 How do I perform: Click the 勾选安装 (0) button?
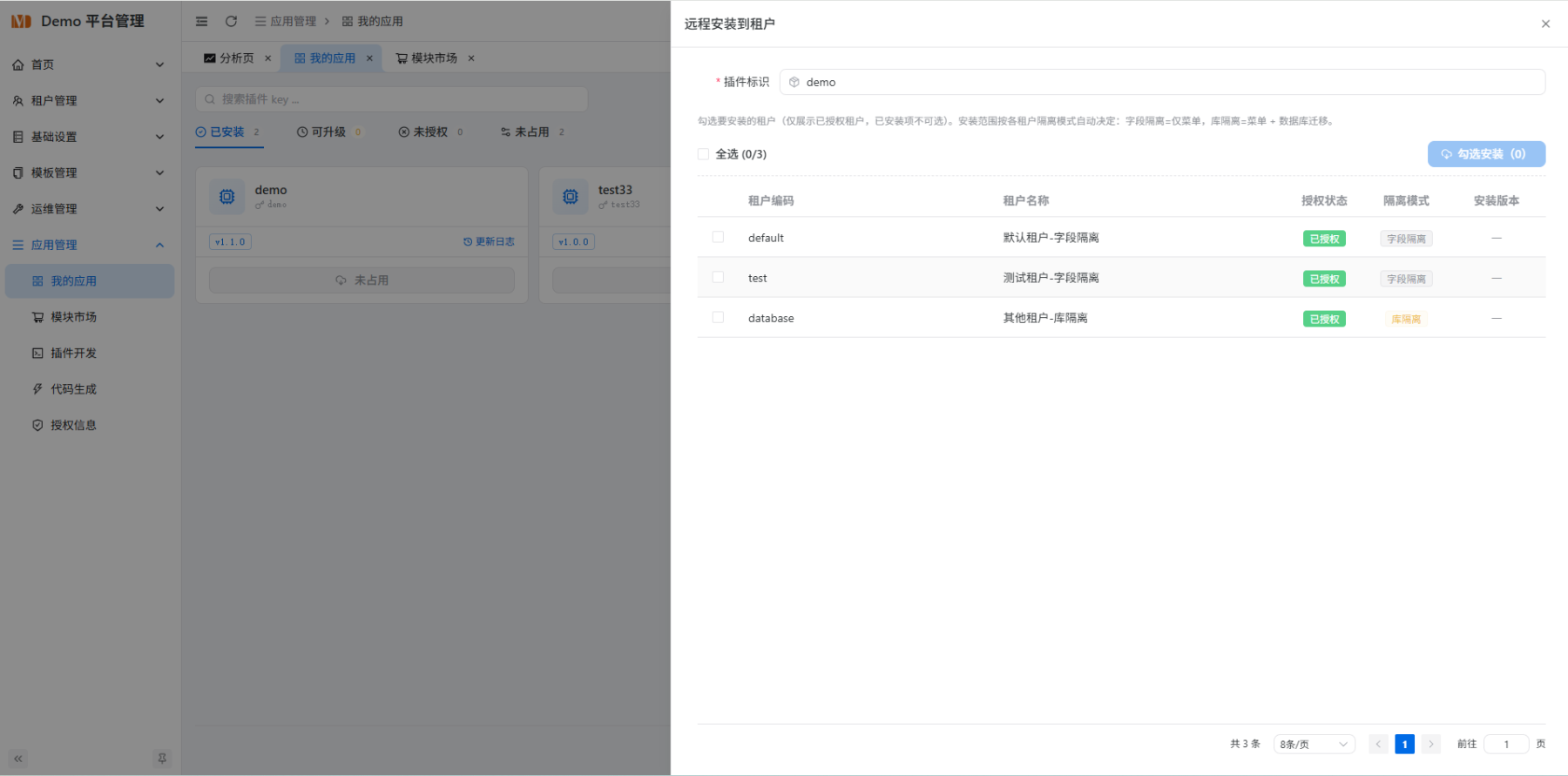pyautogui.click(x=1486, y=154)
